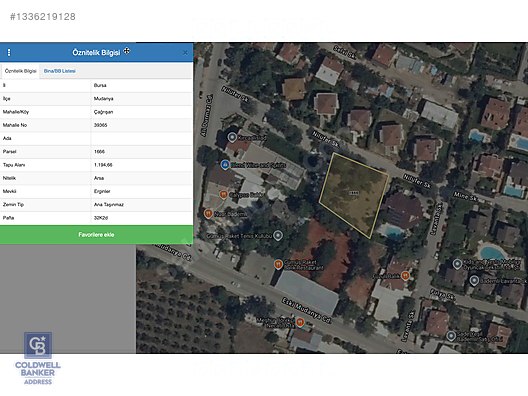
Task: Click the move handle beside Öznitelik Bilgisi title
Action: coord(127,51)
